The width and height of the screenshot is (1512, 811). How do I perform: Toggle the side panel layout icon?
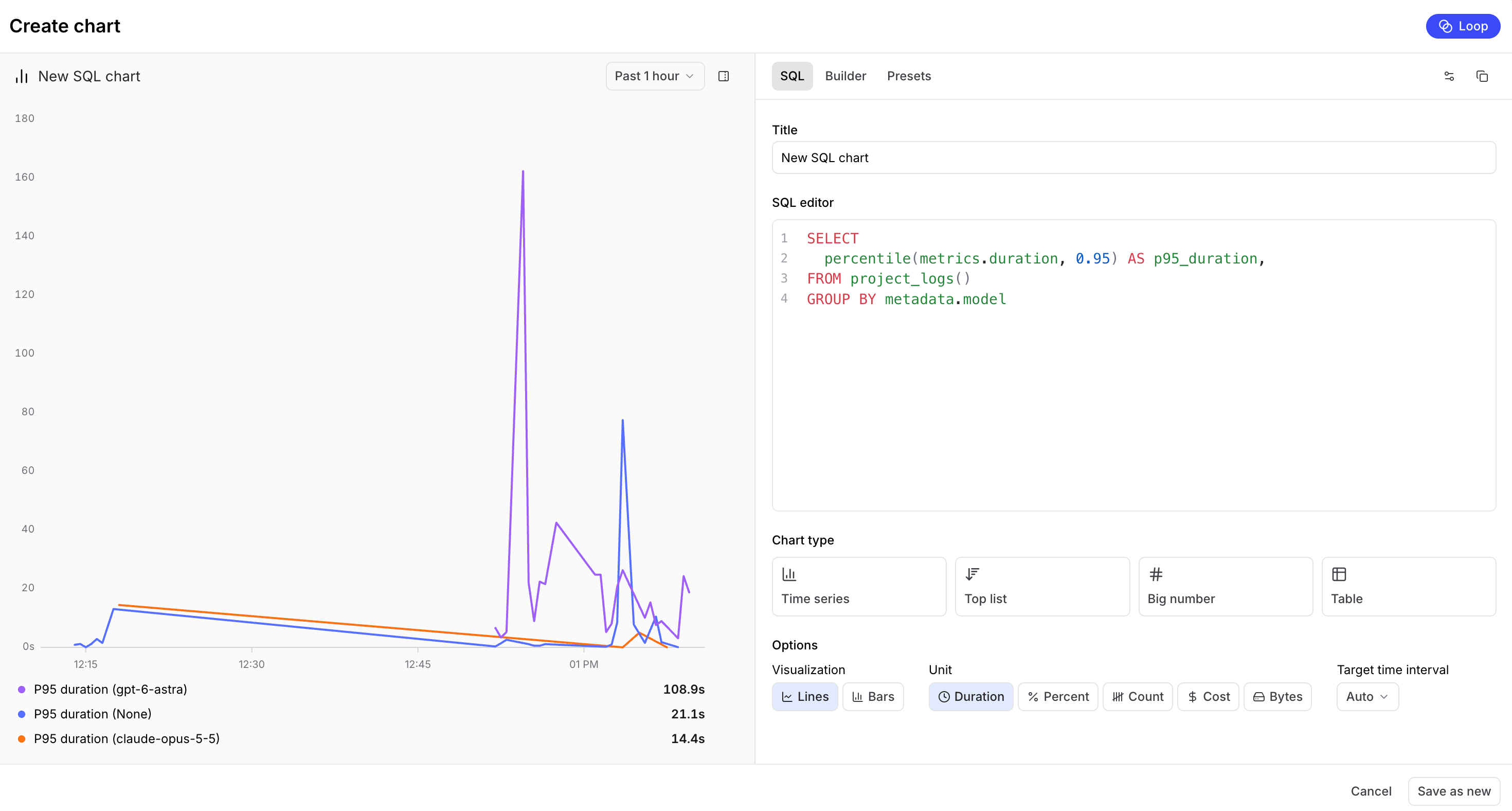(723, 76)
